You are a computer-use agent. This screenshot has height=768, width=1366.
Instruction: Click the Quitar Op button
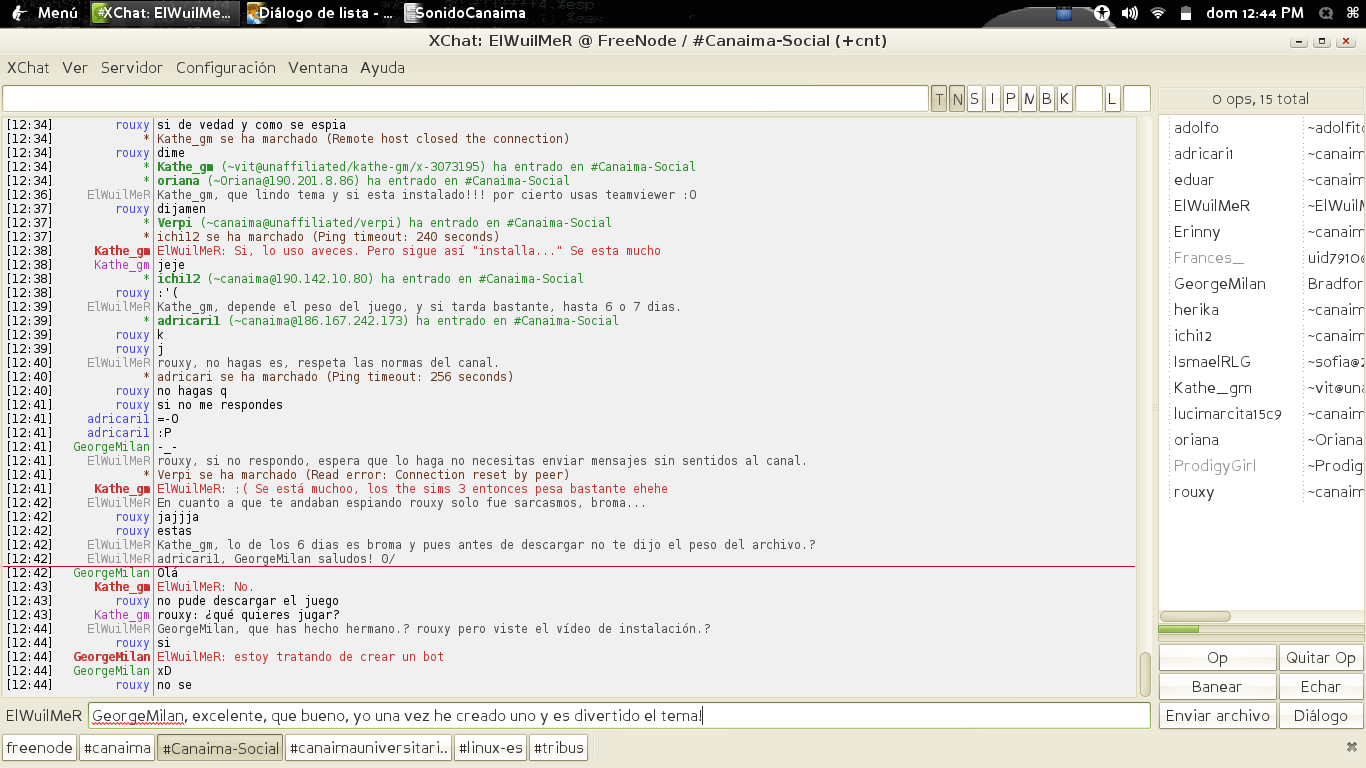[1321, 658]
